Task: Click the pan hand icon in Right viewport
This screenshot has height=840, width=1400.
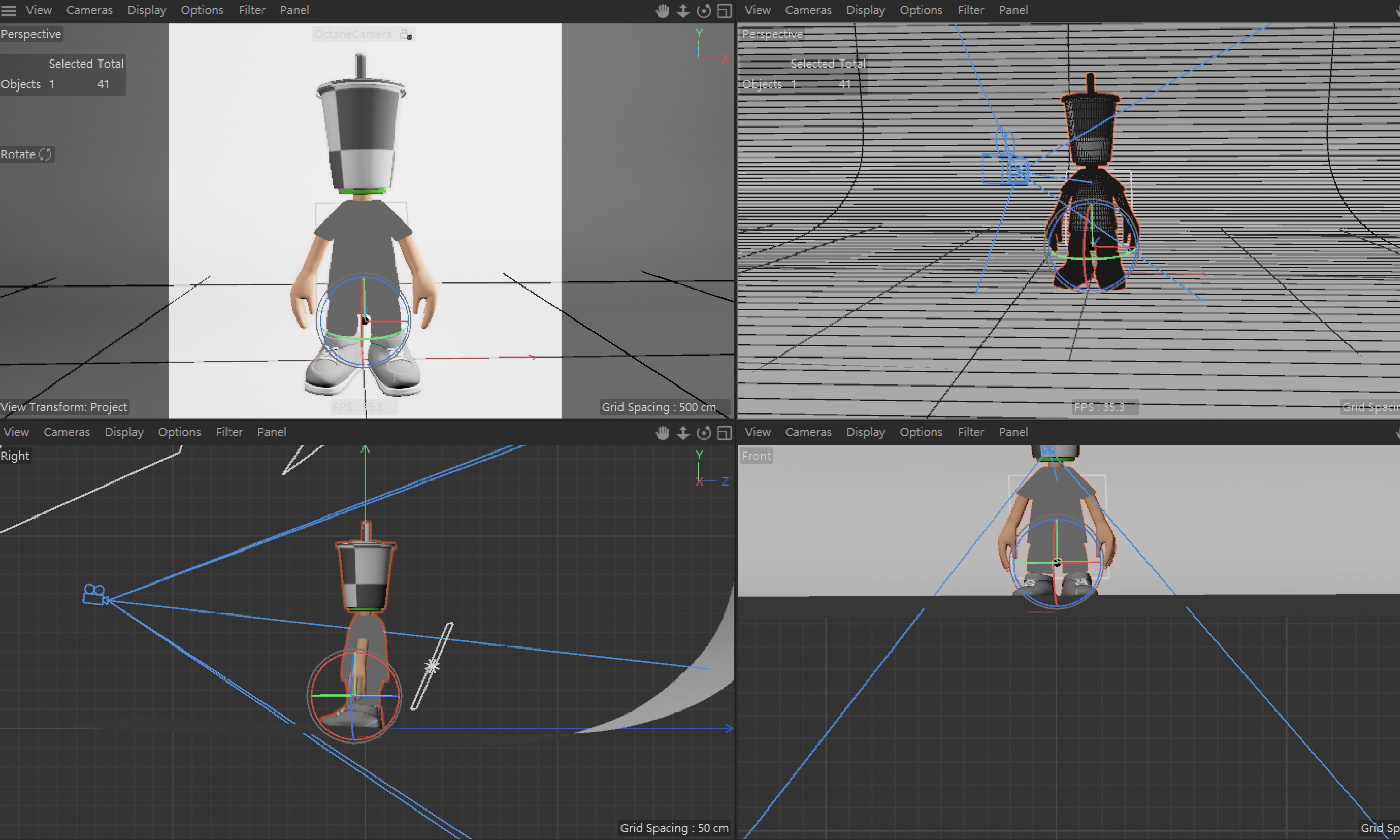Action: (662, 433)
